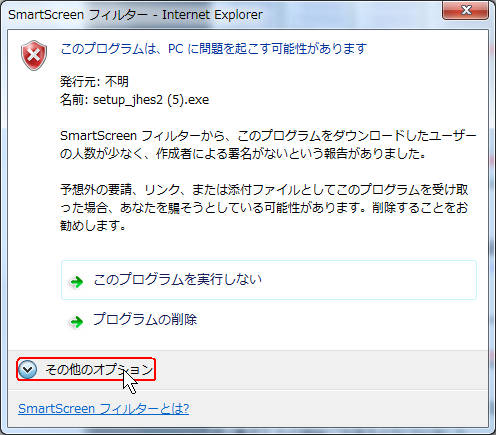Select the プログラムの削除 command text

(x=145, y=319)
